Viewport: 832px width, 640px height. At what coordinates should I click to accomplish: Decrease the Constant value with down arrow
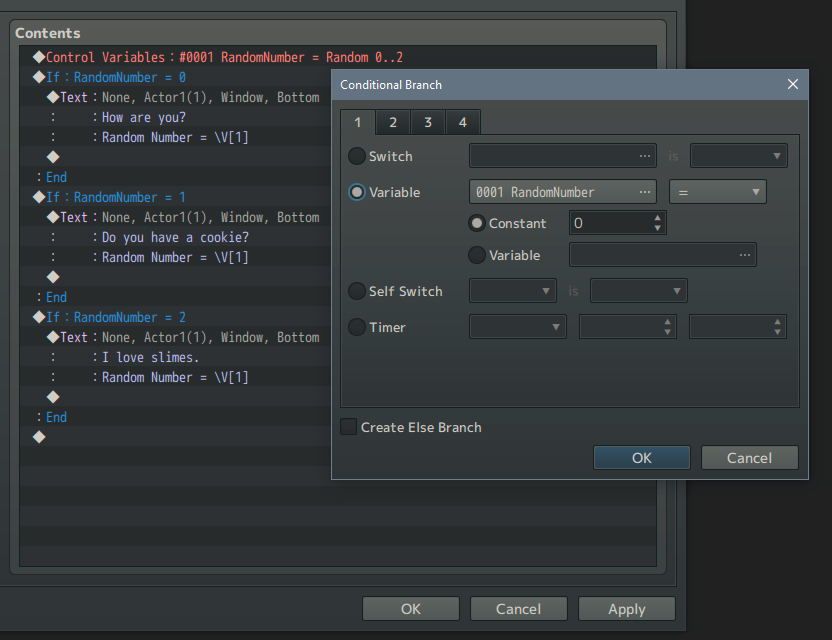(x=657, y=228)
